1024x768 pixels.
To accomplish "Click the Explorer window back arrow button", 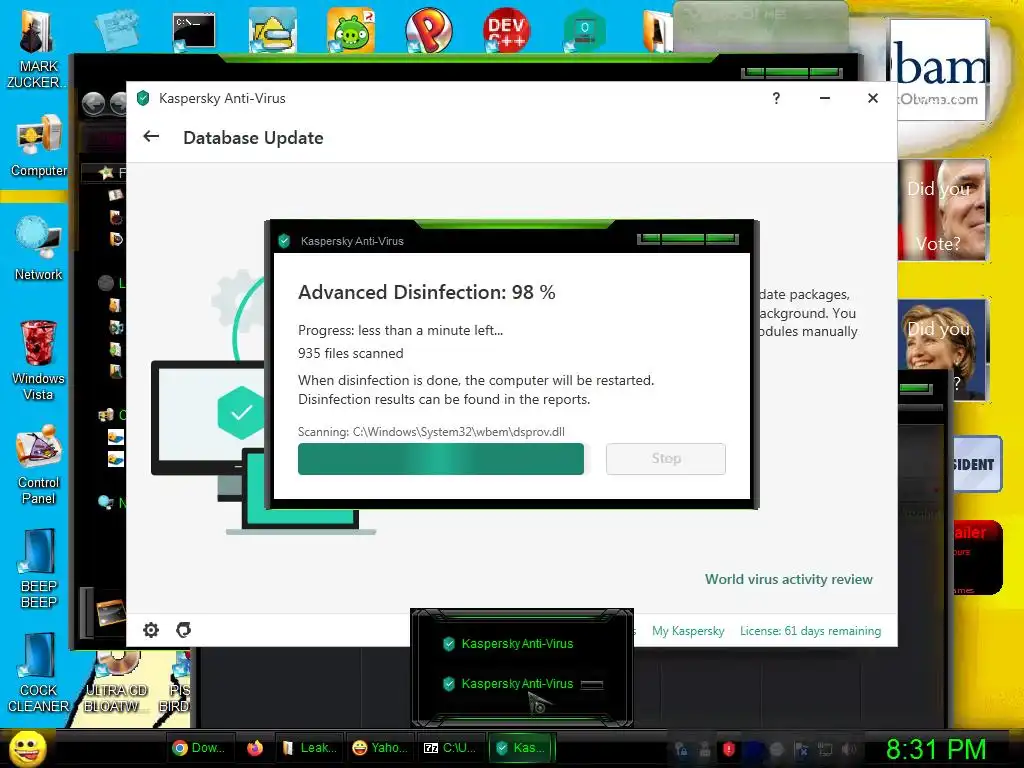I will [93, 104].
